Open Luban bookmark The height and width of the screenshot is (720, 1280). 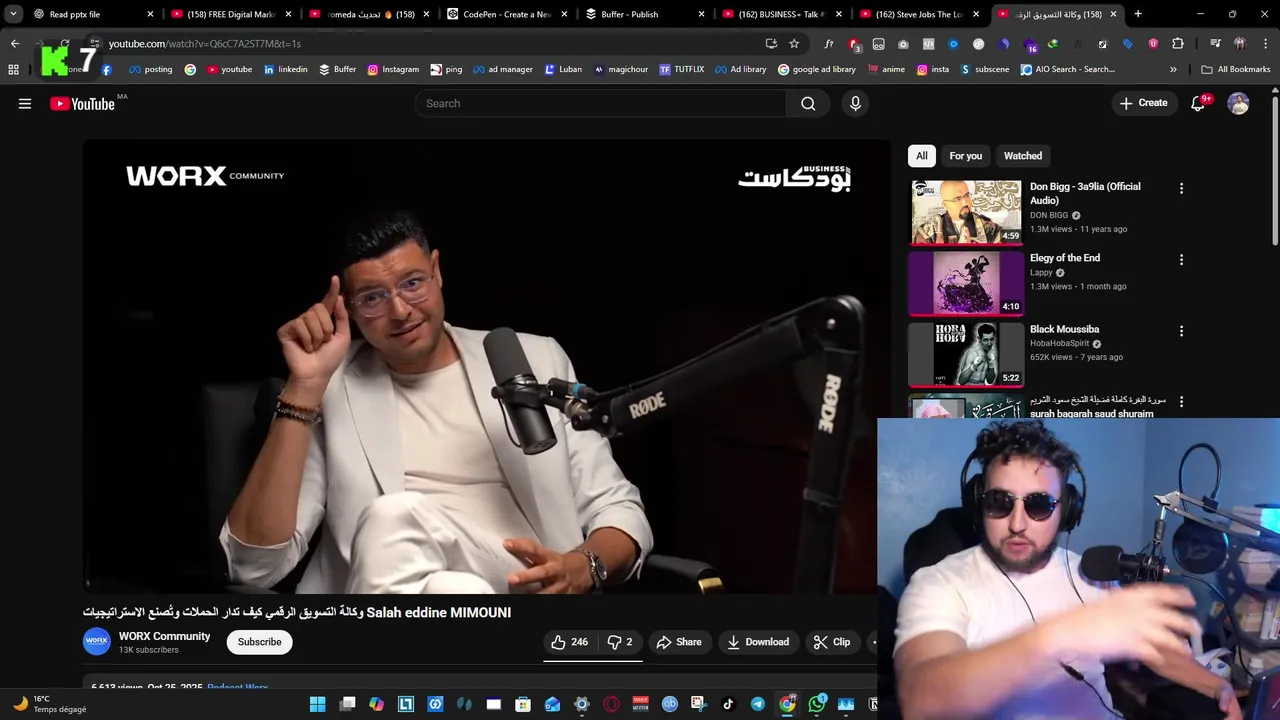(x=563, y=69)
